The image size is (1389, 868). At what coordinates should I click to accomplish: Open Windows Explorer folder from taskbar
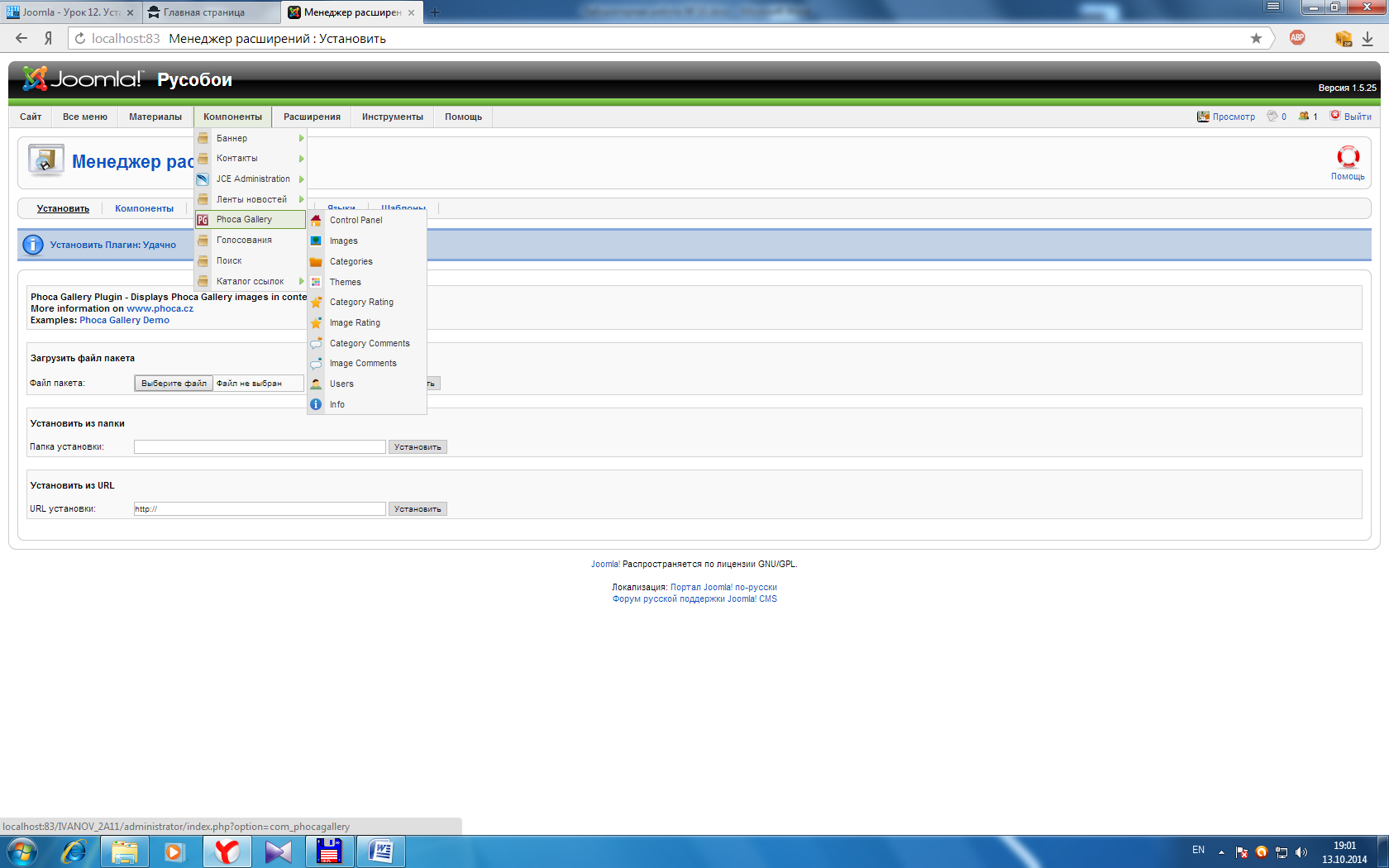coord(125,851)
